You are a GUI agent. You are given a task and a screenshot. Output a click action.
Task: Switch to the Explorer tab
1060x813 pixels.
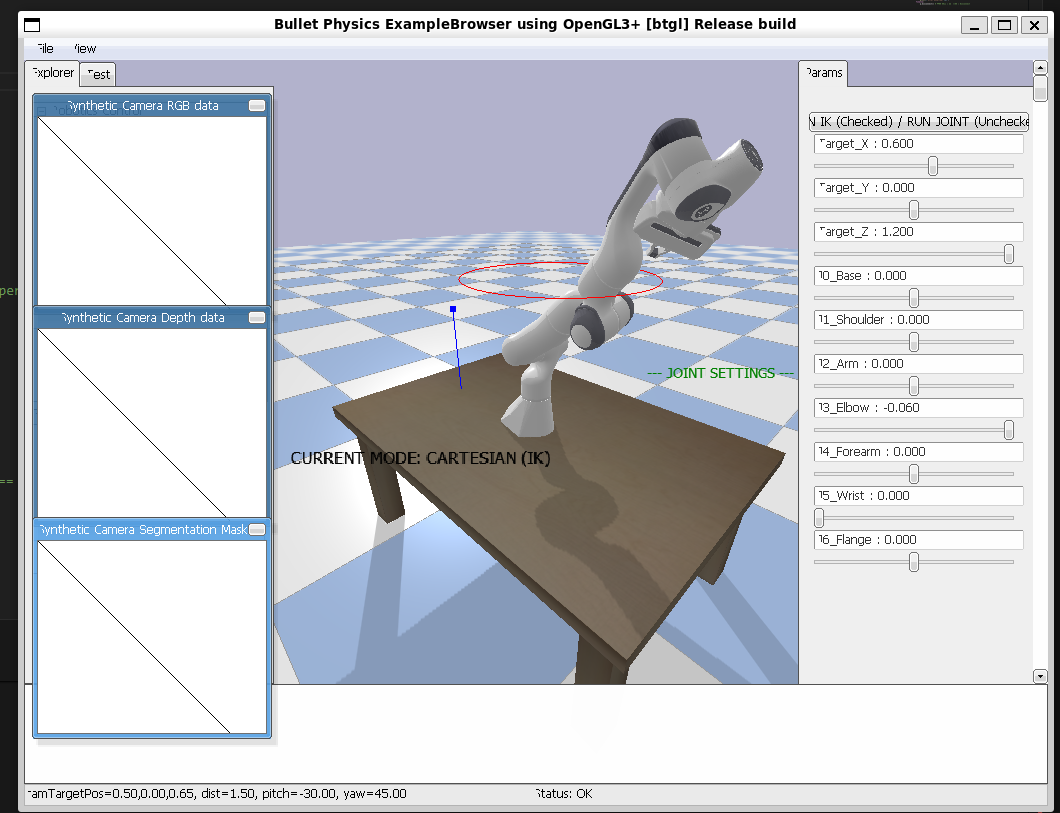[x=52, y=73]
